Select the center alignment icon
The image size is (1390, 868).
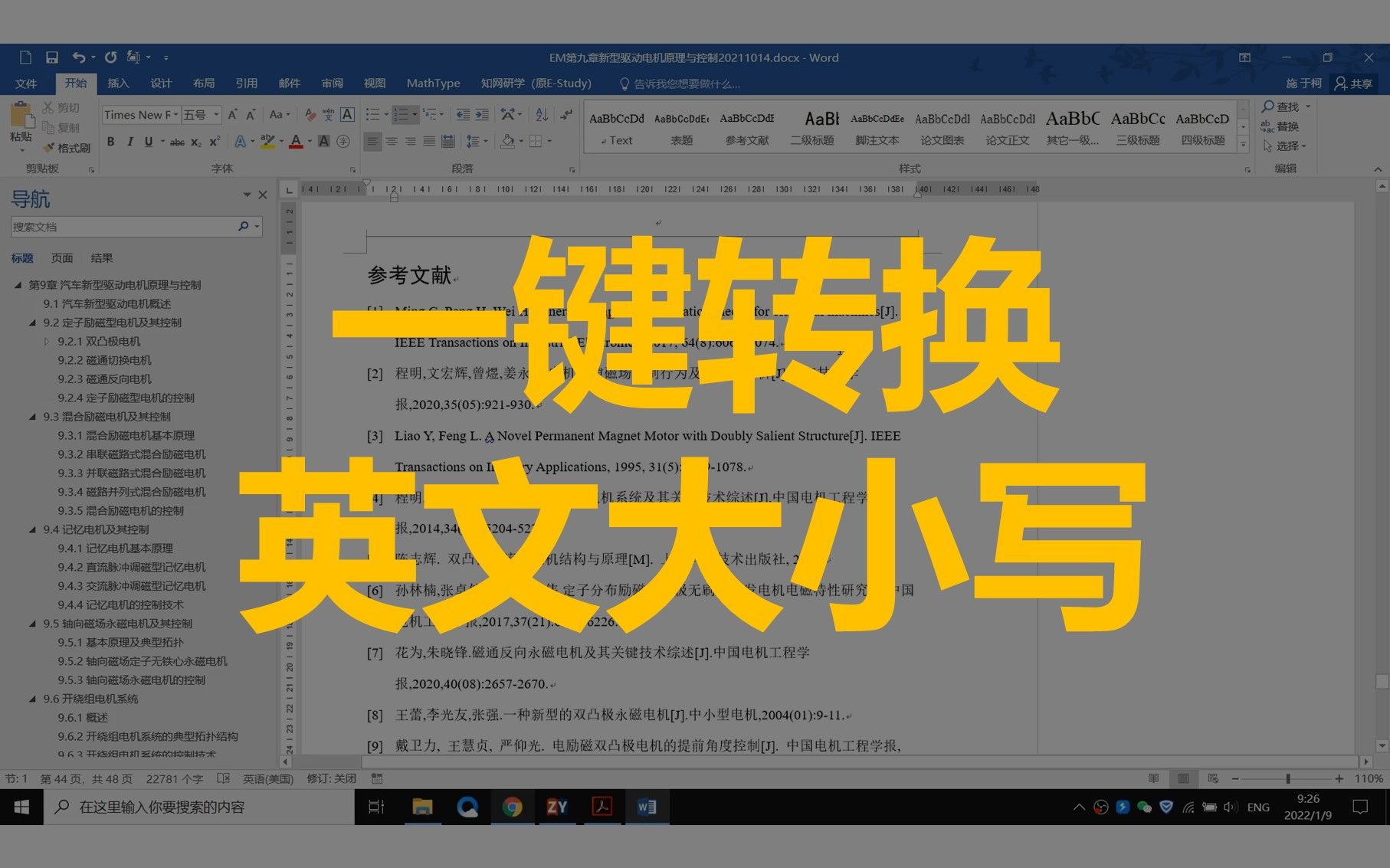[x=392, y=141]
